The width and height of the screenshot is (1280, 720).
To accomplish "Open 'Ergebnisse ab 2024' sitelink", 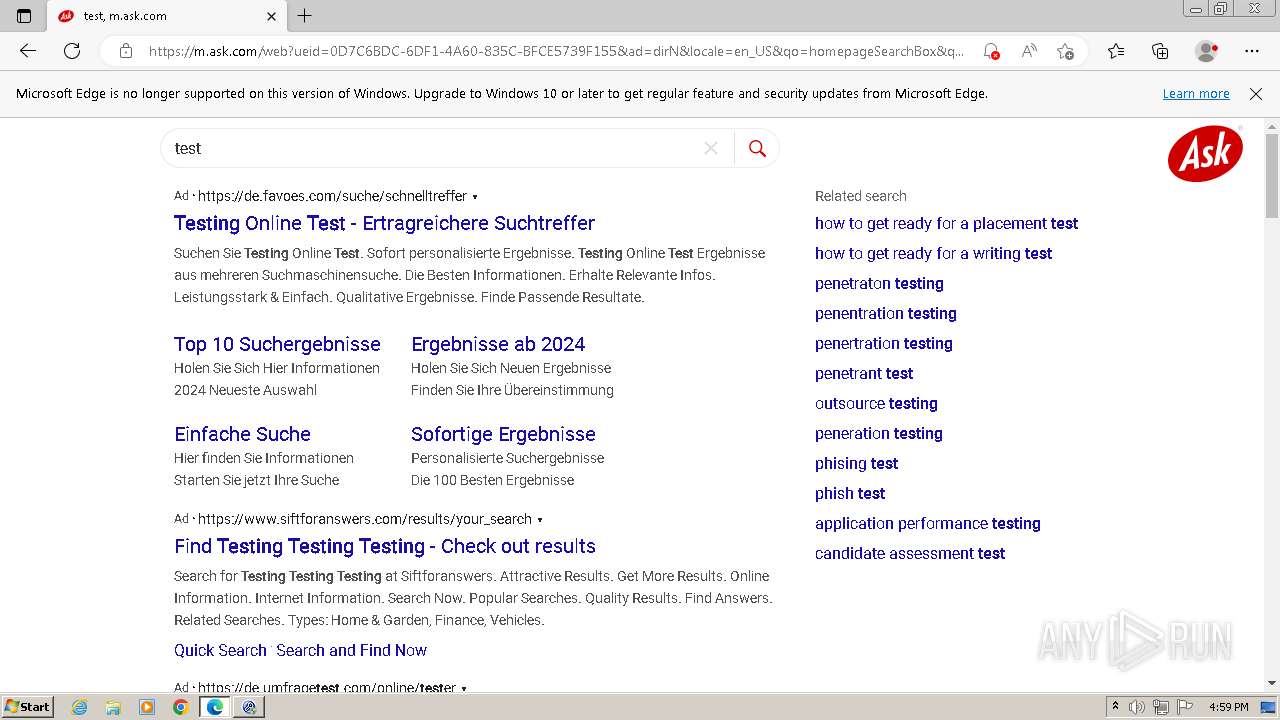I will coord(498,344).
